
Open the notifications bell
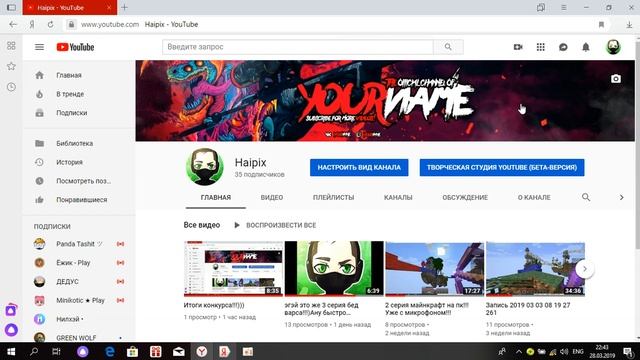pyautogui.click(x=586, y=47)
